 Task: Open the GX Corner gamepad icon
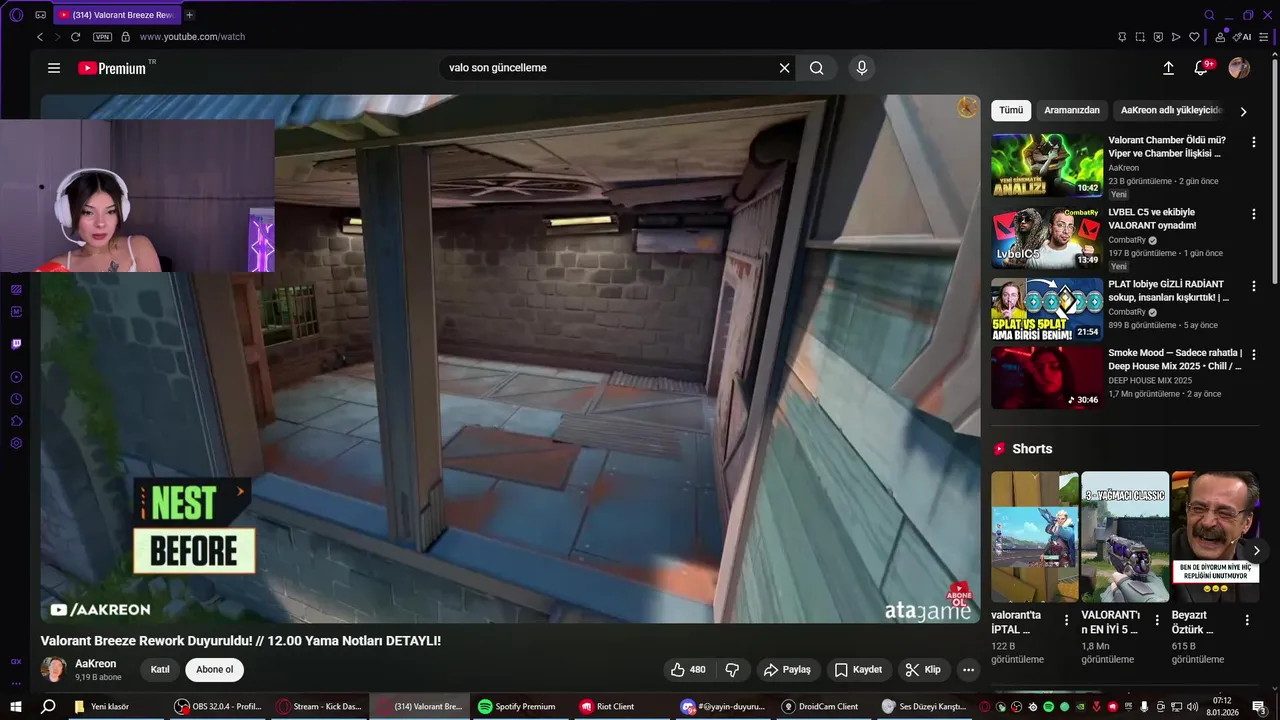(40, 15)
